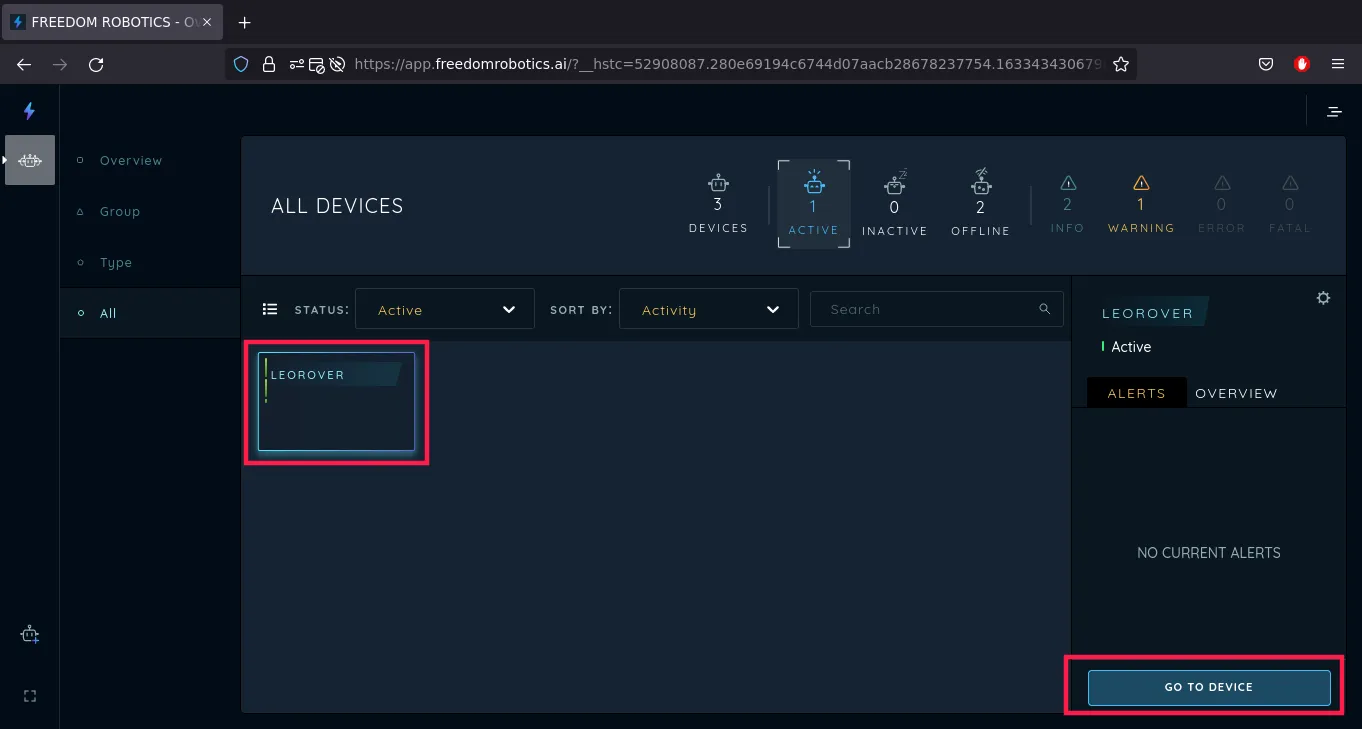Screen dimensions: 1362x729
Task: Switch to list view icon
Action: [x=270, y=309]
